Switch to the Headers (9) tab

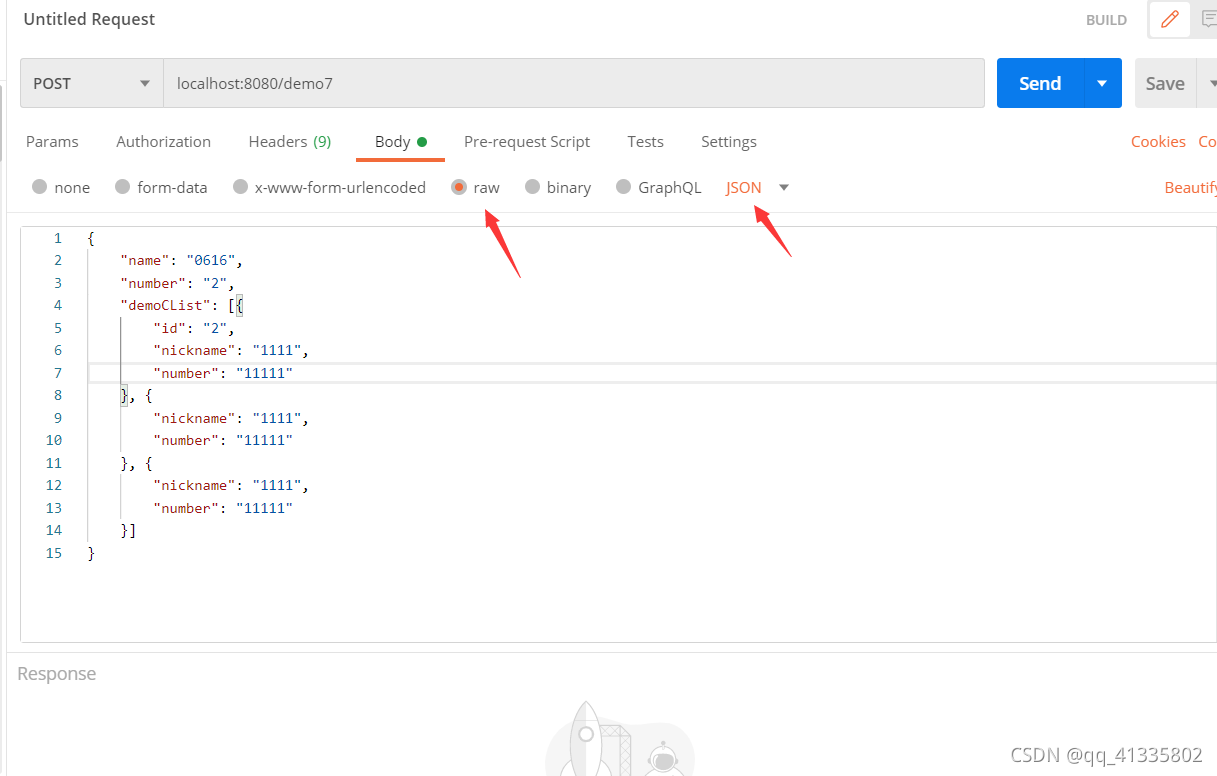[289, 141]
